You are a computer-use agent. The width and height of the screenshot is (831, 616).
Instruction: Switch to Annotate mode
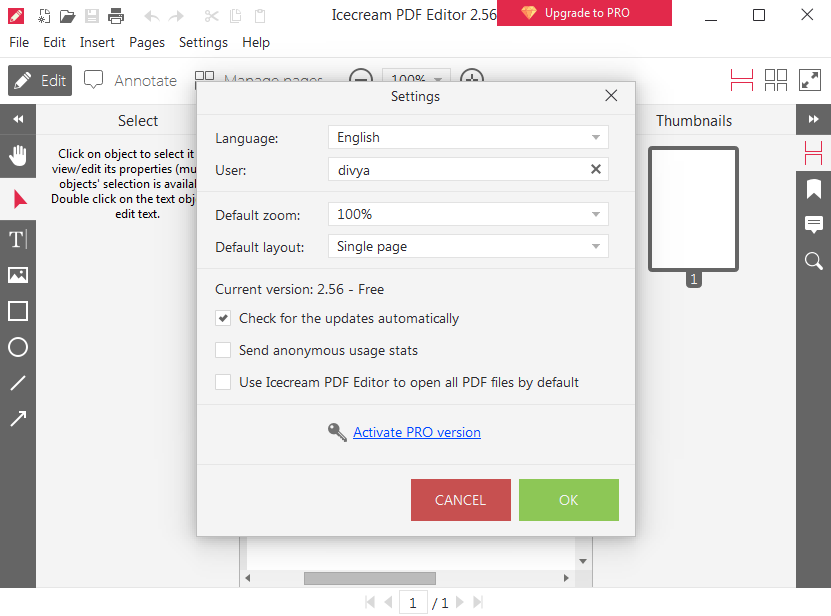130,81
